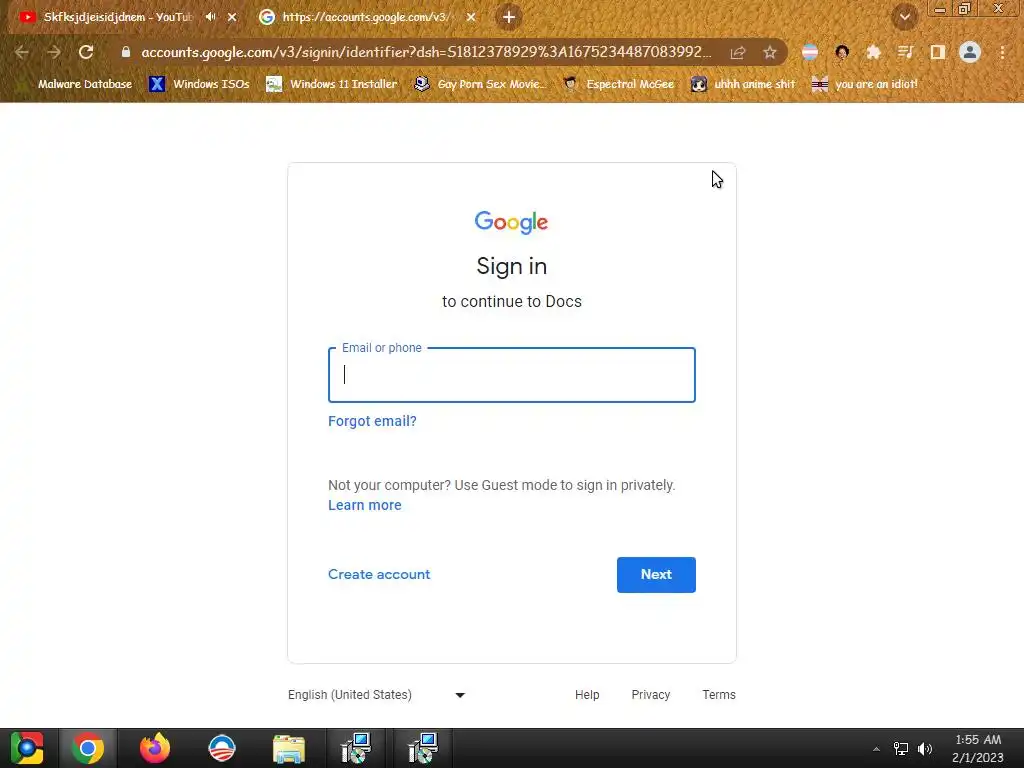Open the Windows ISOs bookmark
The height and width of the screenshot is (768, 1024).
(x=199, y=84)
